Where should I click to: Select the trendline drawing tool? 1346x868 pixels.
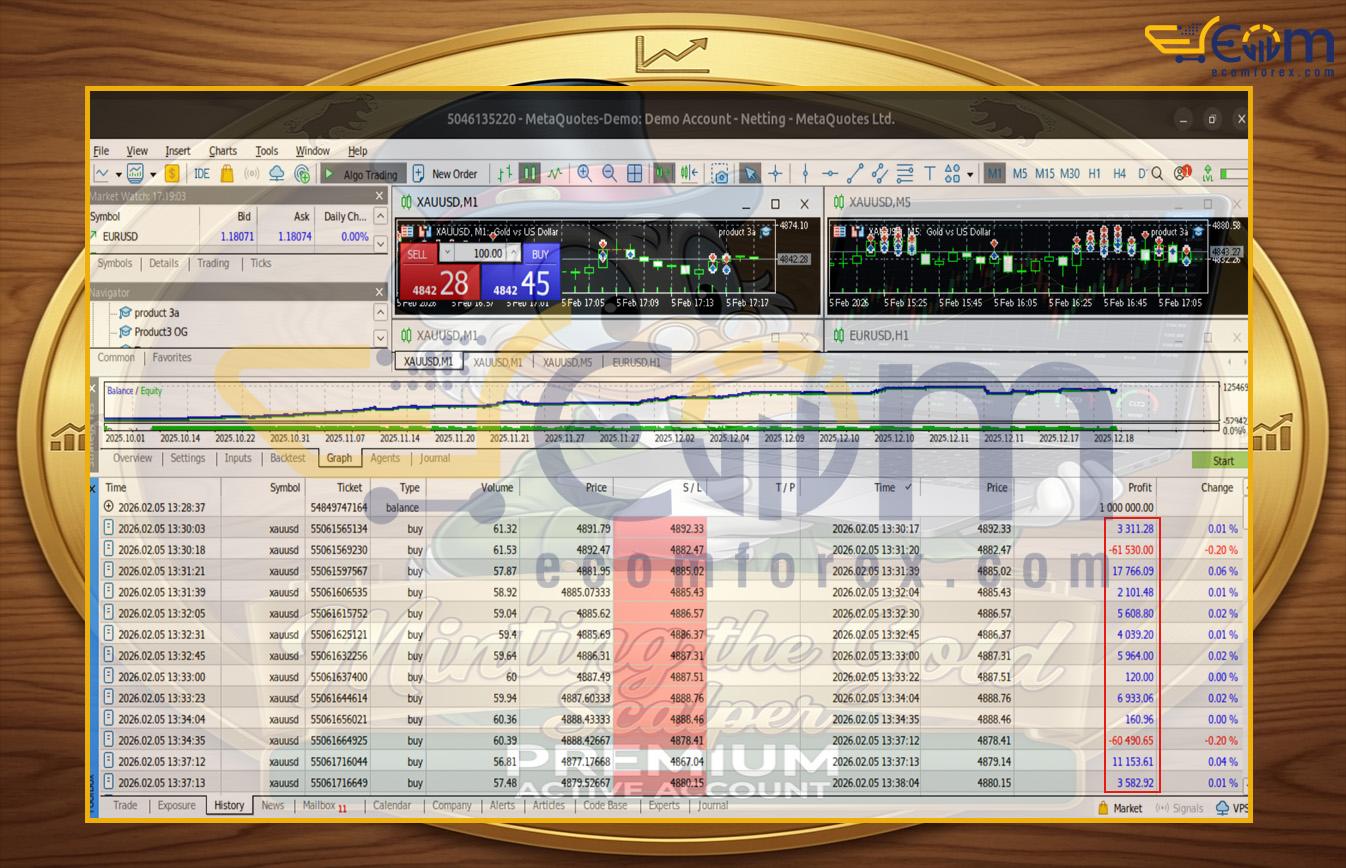point(855,173)
